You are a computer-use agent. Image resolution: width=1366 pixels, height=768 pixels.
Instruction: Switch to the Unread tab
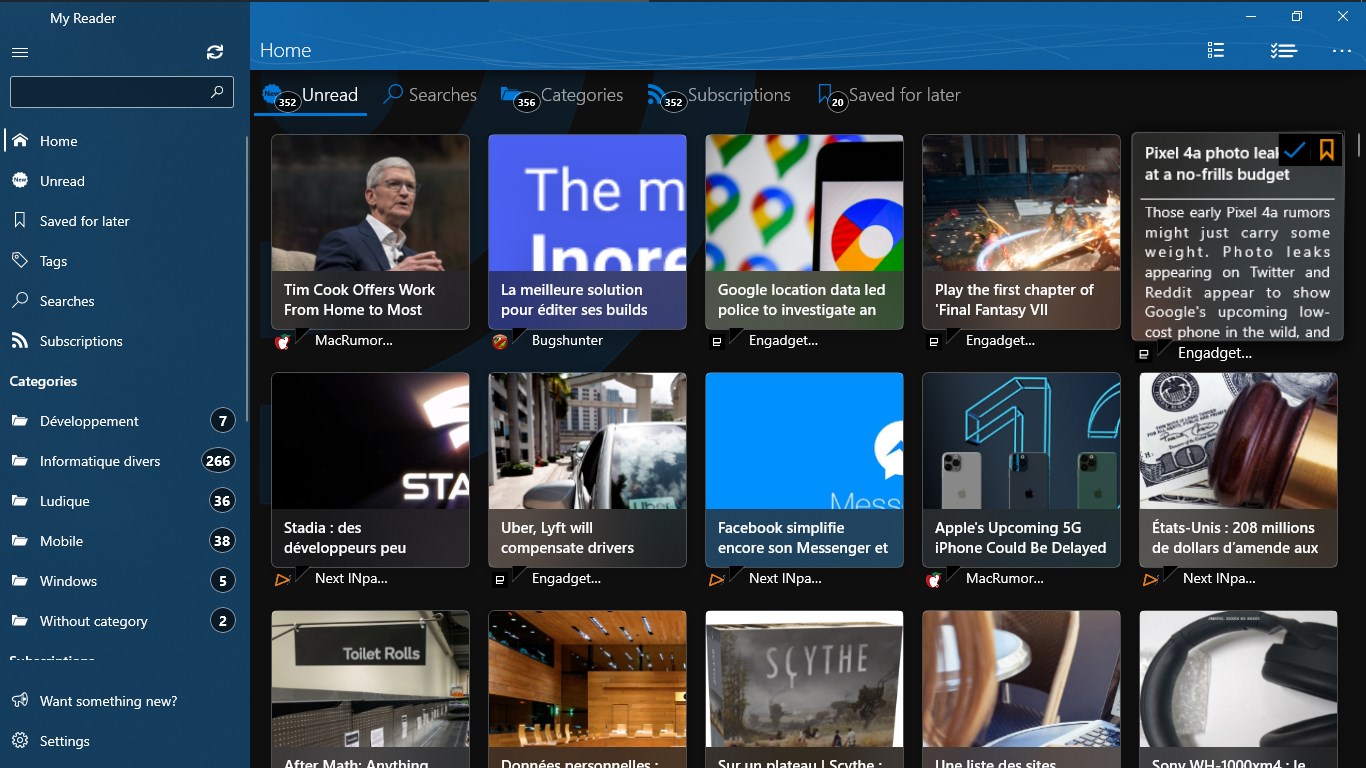click(x=310, y=95)
